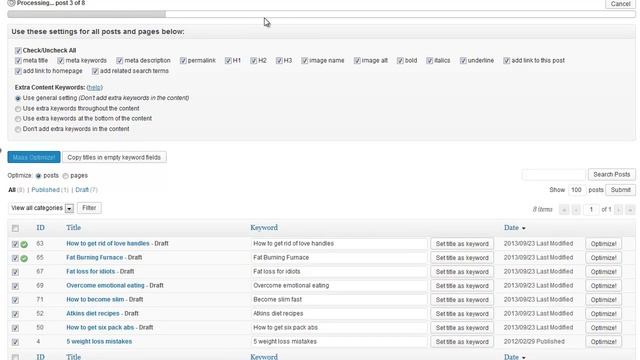Go to last page arrow
Image resolution: width=640 pixels, height=360 pixels.
(x=630, y=210)
